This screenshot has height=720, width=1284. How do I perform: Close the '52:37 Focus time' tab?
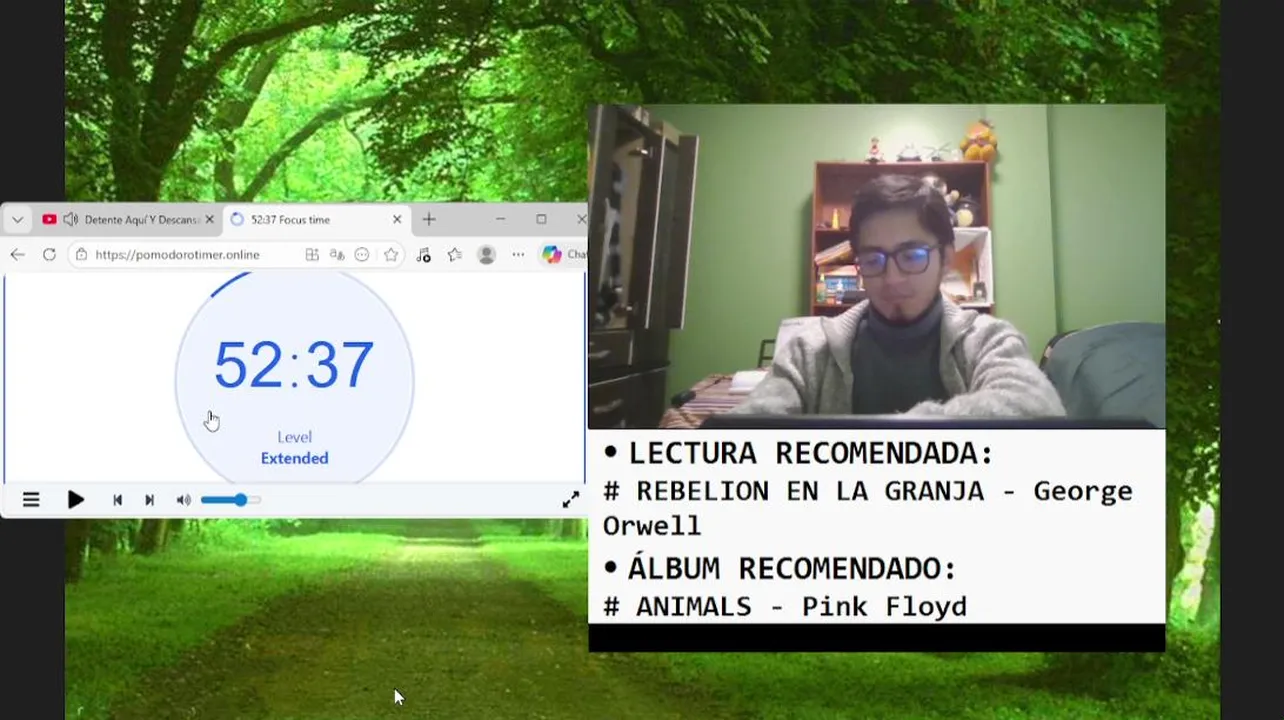point(397,219)
